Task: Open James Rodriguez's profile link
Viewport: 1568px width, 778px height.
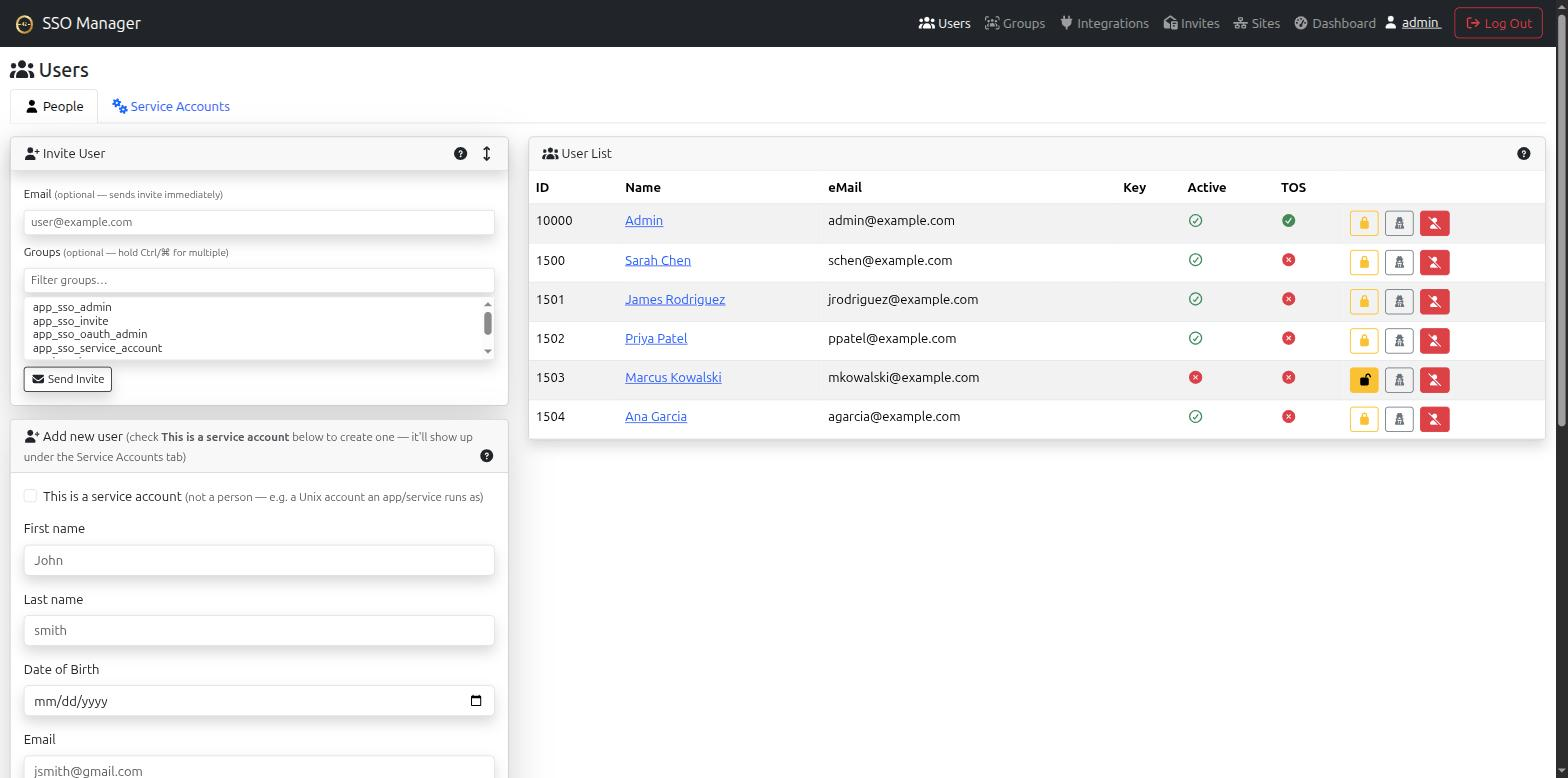Action: [x=675, y=299]
